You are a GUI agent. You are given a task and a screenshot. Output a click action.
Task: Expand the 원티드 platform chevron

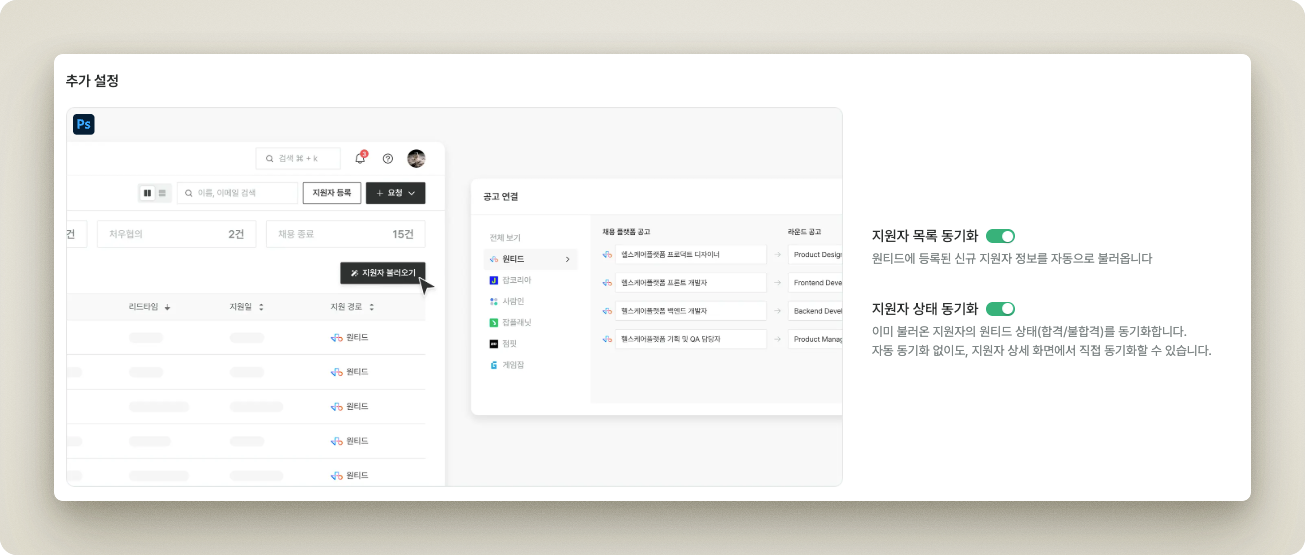pyautogui.click(x=567, y=260)
